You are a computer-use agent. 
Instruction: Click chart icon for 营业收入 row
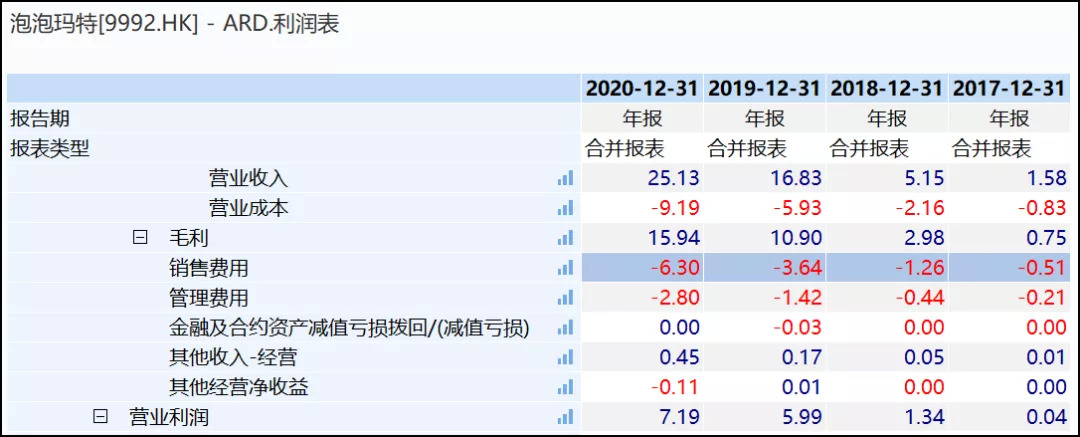click(x=566, y=178)
